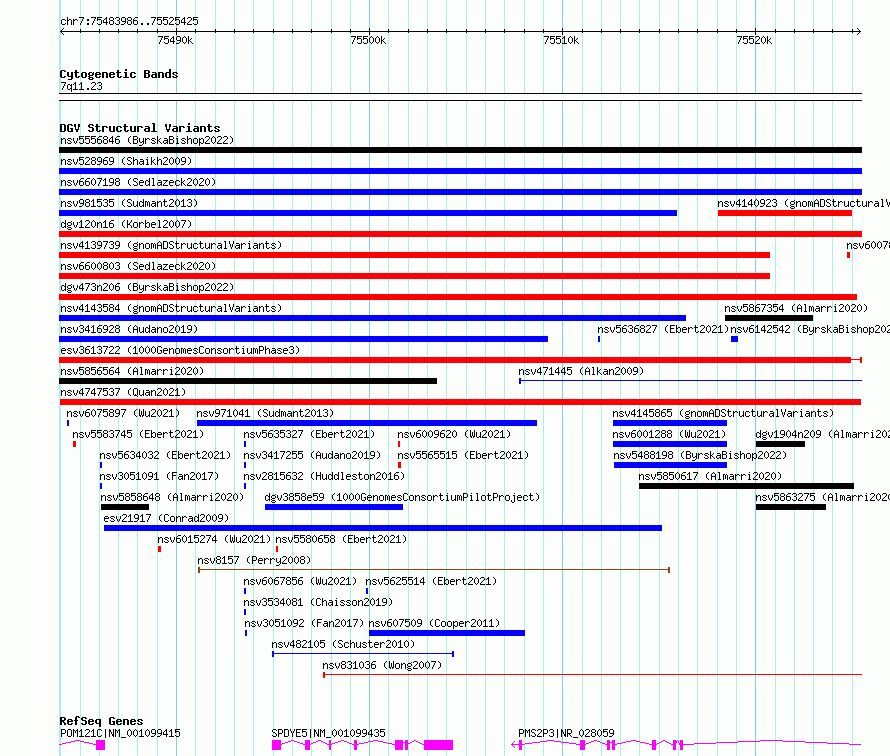
Task: Click the POM121C magenta exon block
Action: pyautogui.click(x=100, y=745)
